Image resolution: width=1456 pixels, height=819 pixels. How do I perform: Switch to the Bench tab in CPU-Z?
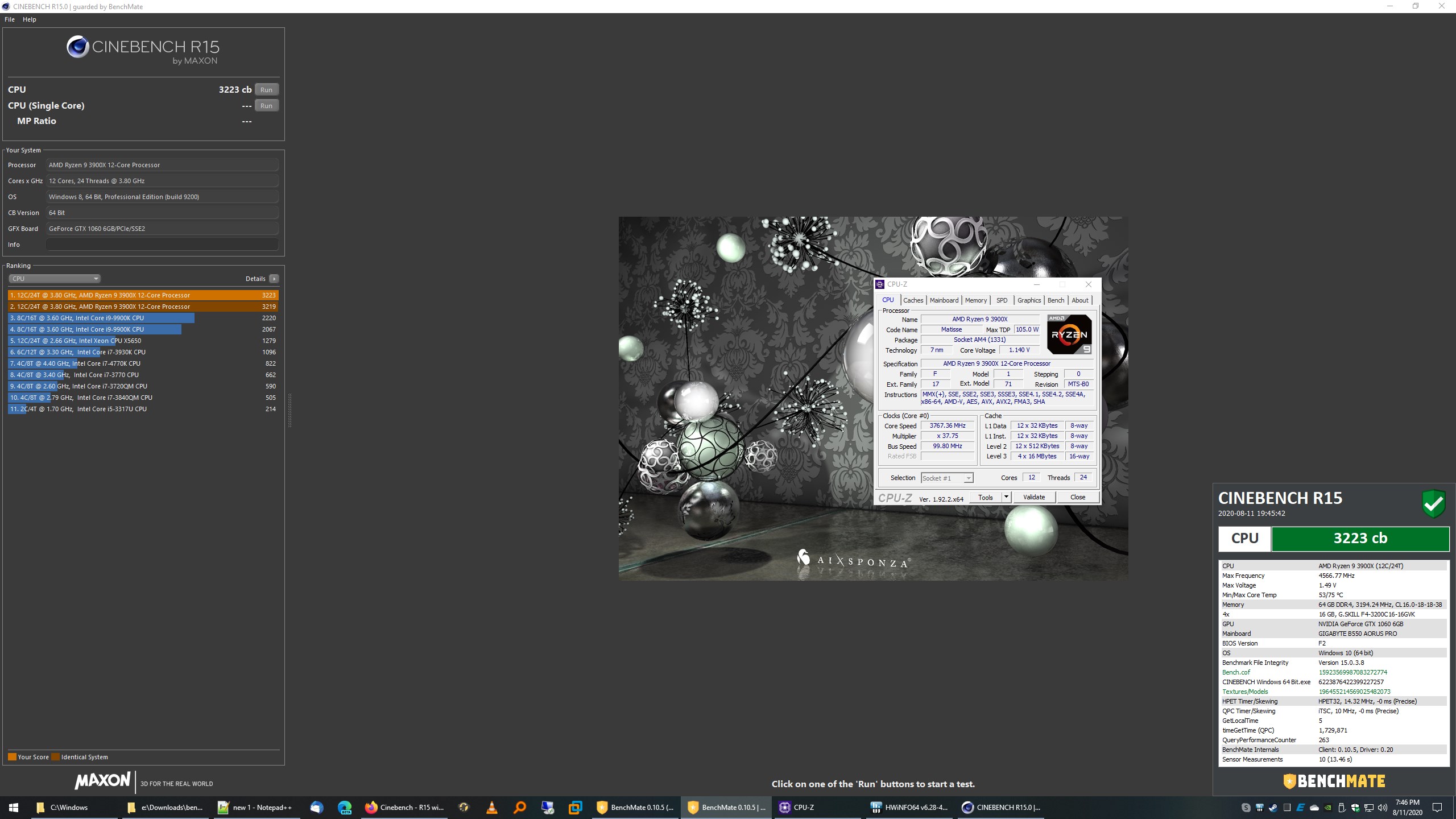pos(1056,300)
